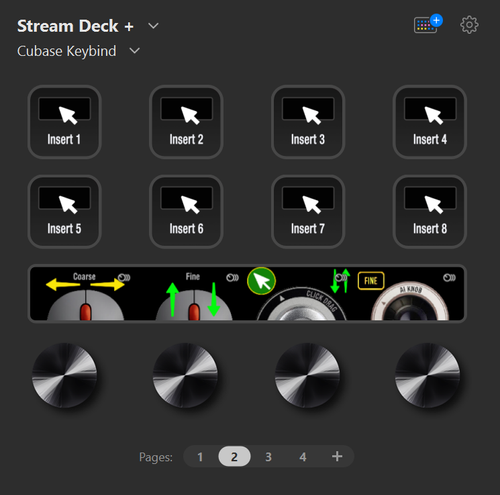This screenshot has height=495, width=500.
Task: Switch to page 3
Action: click(x=268, y=457)
